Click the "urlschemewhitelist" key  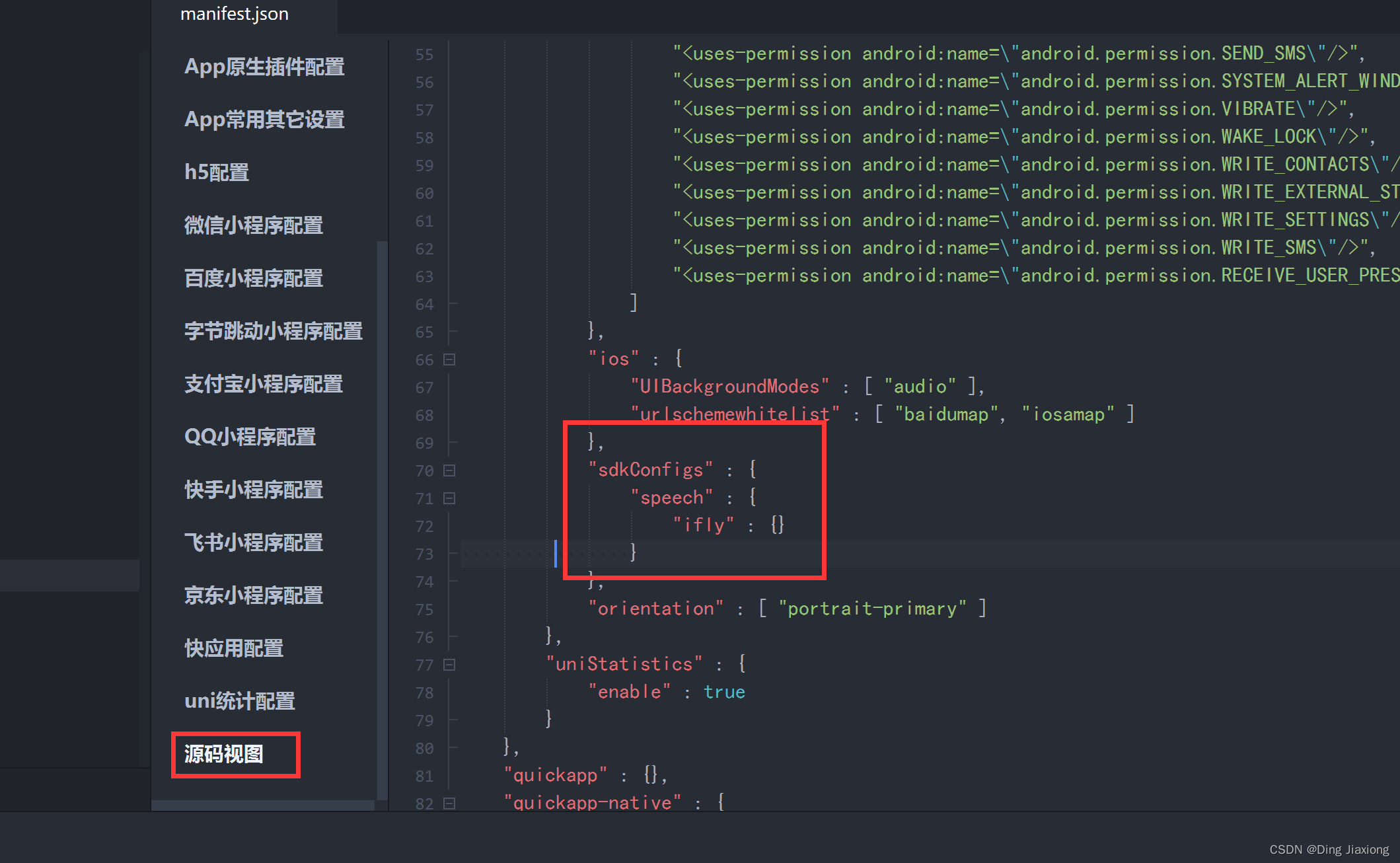735,414
